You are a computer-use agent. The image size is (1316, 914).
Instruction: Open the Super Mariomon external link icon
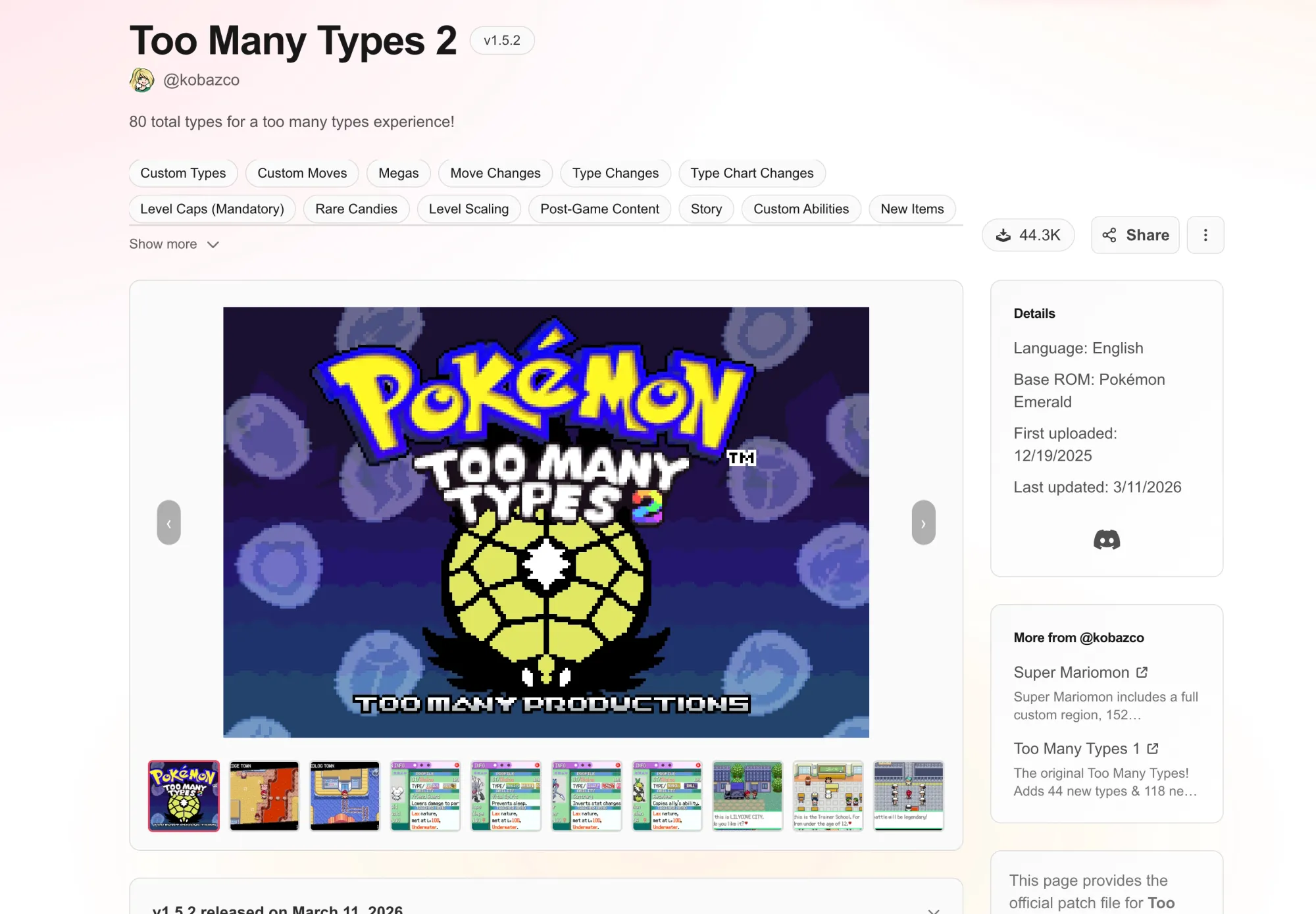(x=1142, y=672)
